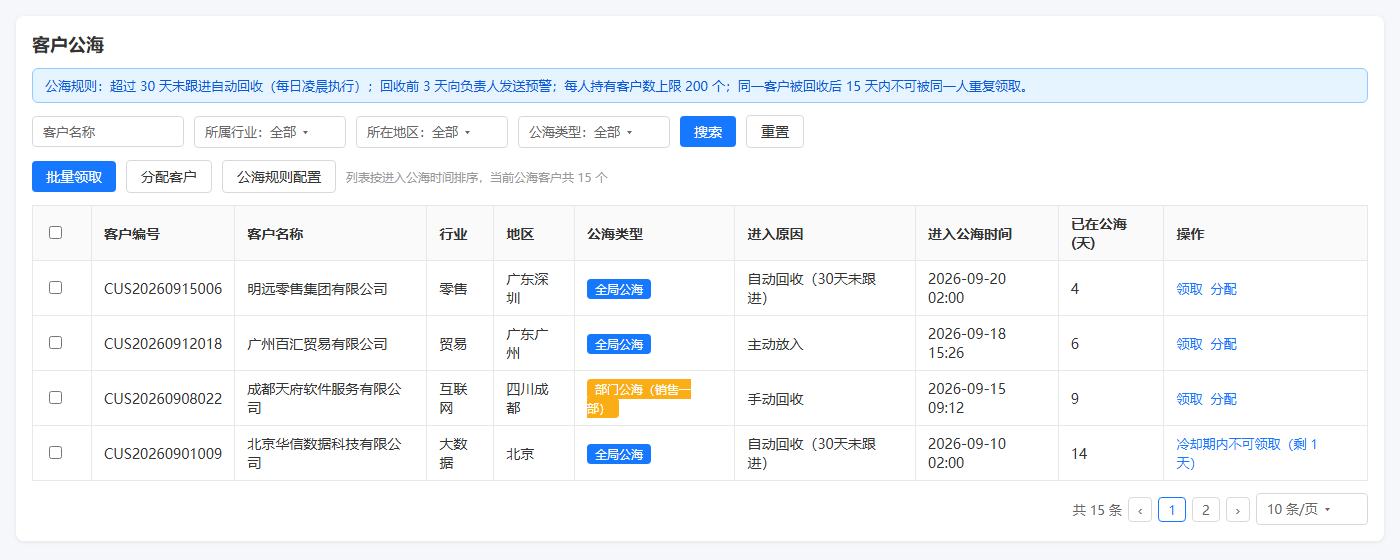Go to previous page arrow in pagination
1400x560 pixels.
point(1140,510)
